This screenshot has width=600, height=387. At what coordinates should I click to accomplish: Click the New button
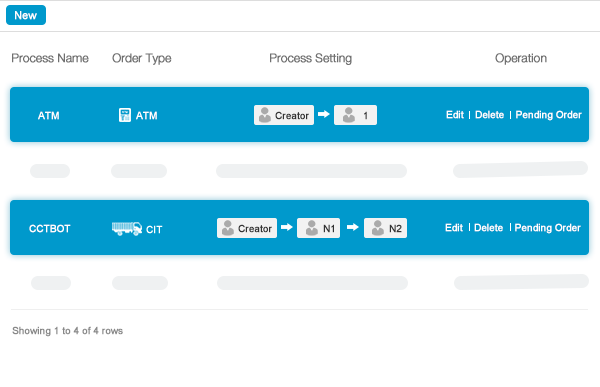[26, 15]
